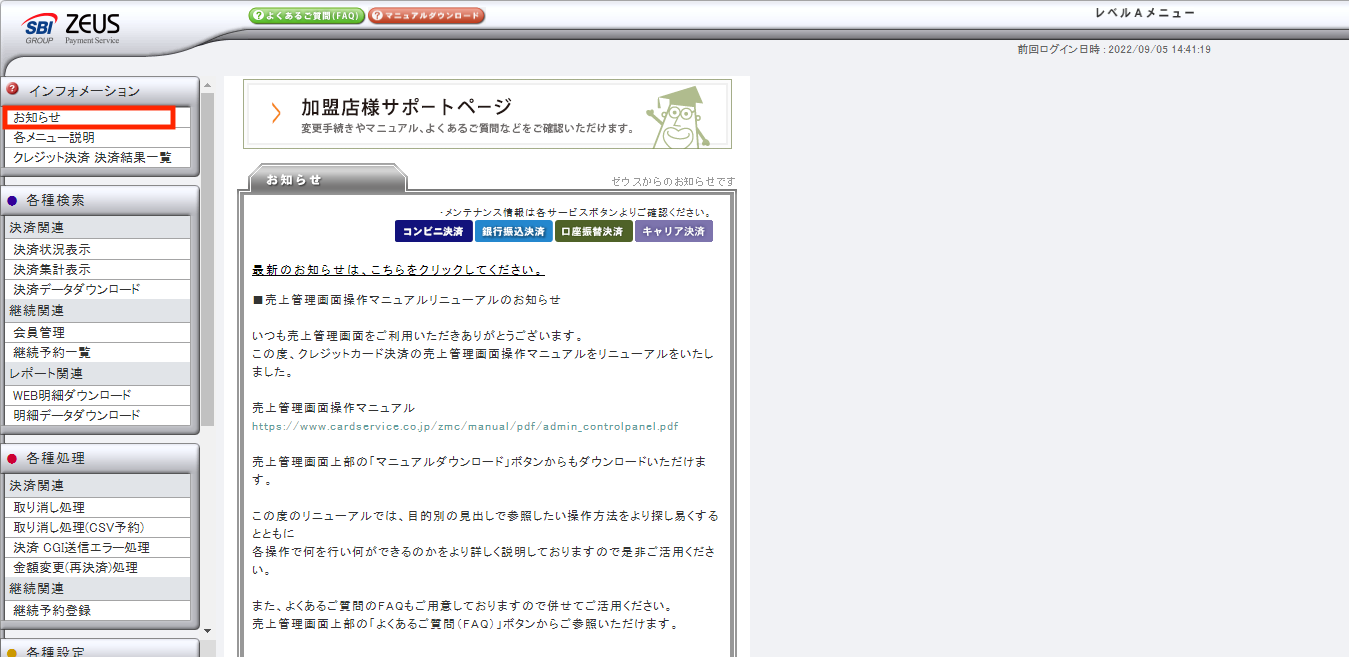
Task: Click the 各種検索 section header
Action: coord(100,200)
